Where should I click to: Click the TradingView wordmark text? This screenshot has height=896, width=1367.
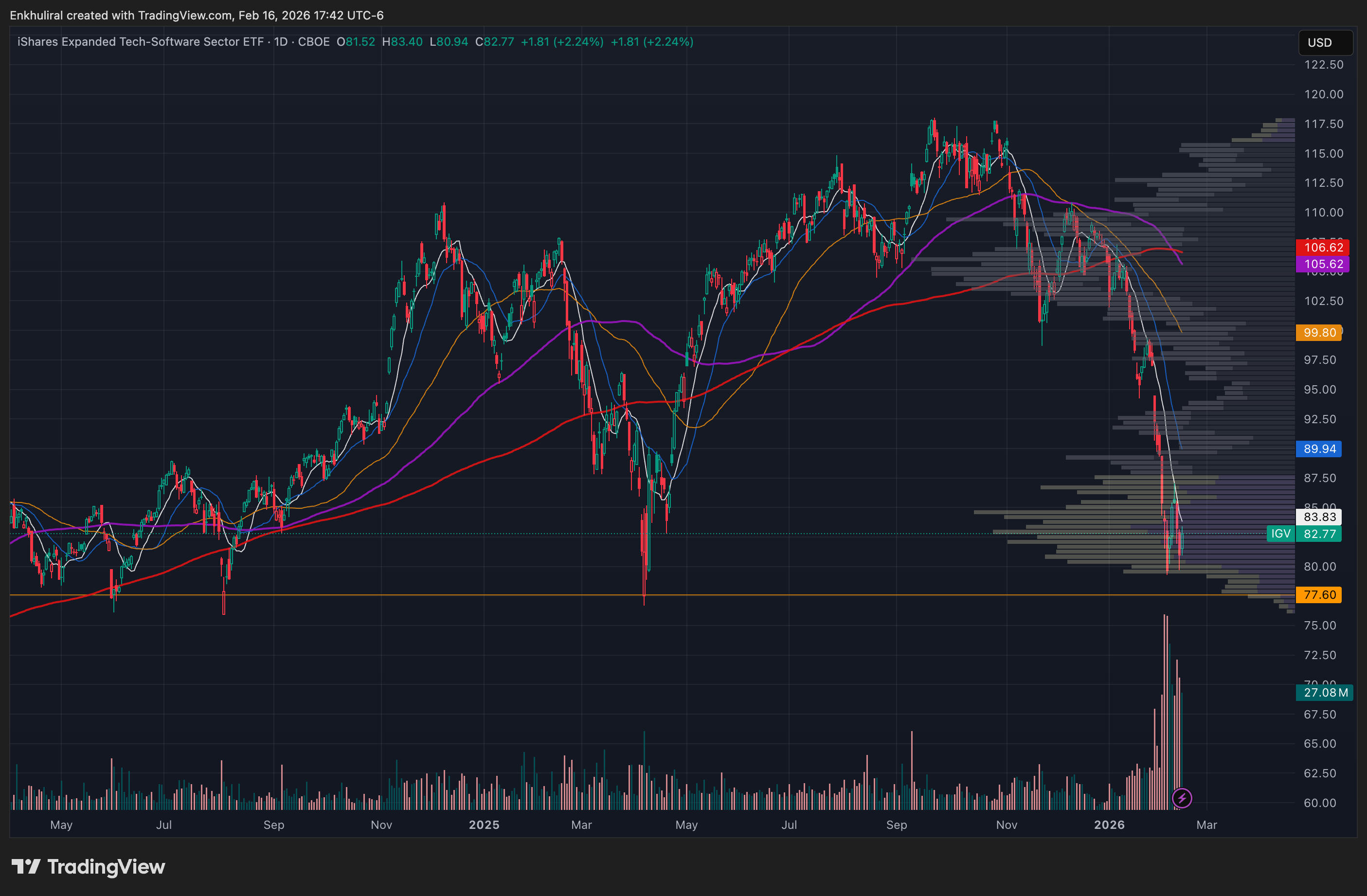pos(106,866)
